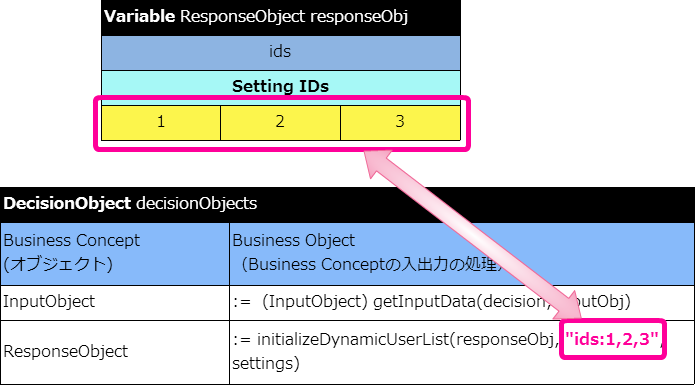Click the initializeDynamicUserList expression text
The width and height of the screenshot is (695, 385).
point(395,340)
